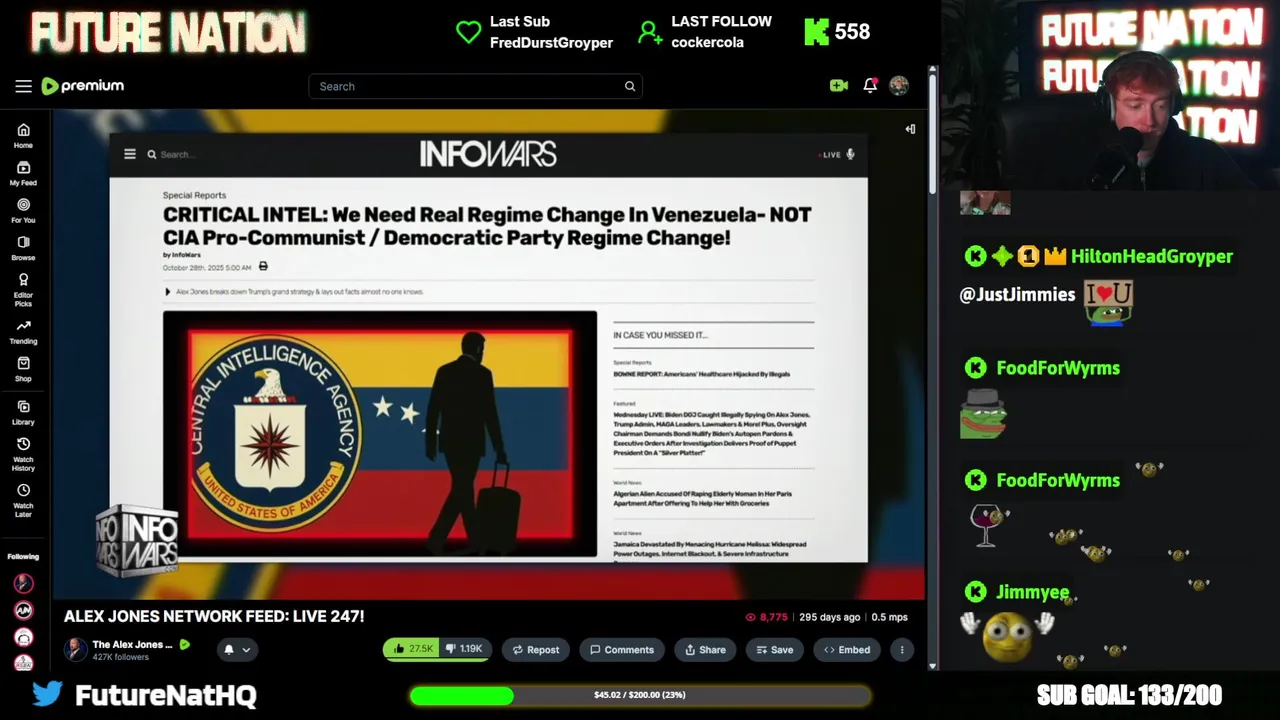Screen dimensions: 1280x720
Task: Open Shop in sidebar
Action: (x=23, y=369)
